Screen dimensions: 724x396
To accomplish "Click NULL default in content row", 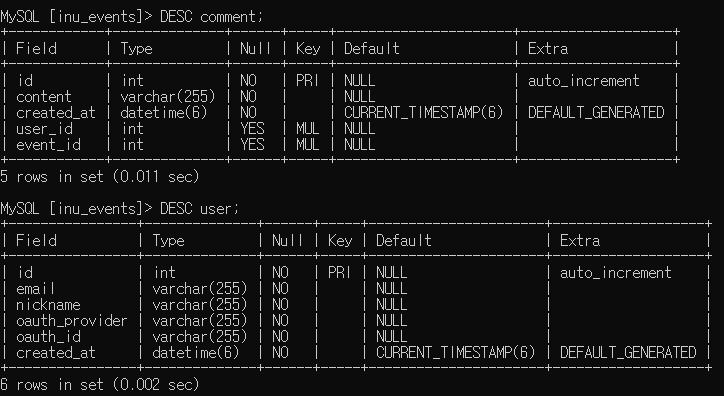I will (x=360, y=97).
